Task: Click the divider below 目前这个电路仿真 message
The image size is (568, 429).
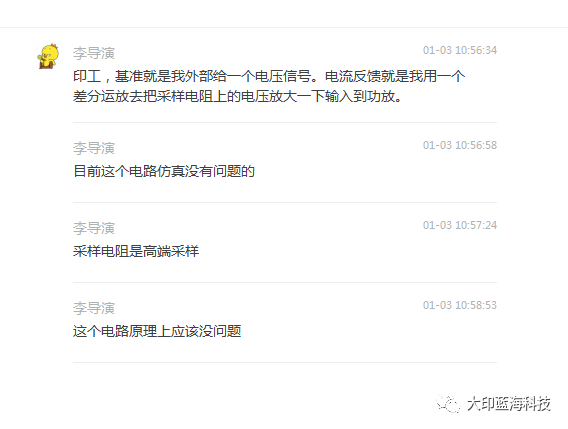Action: coord(285,202)
